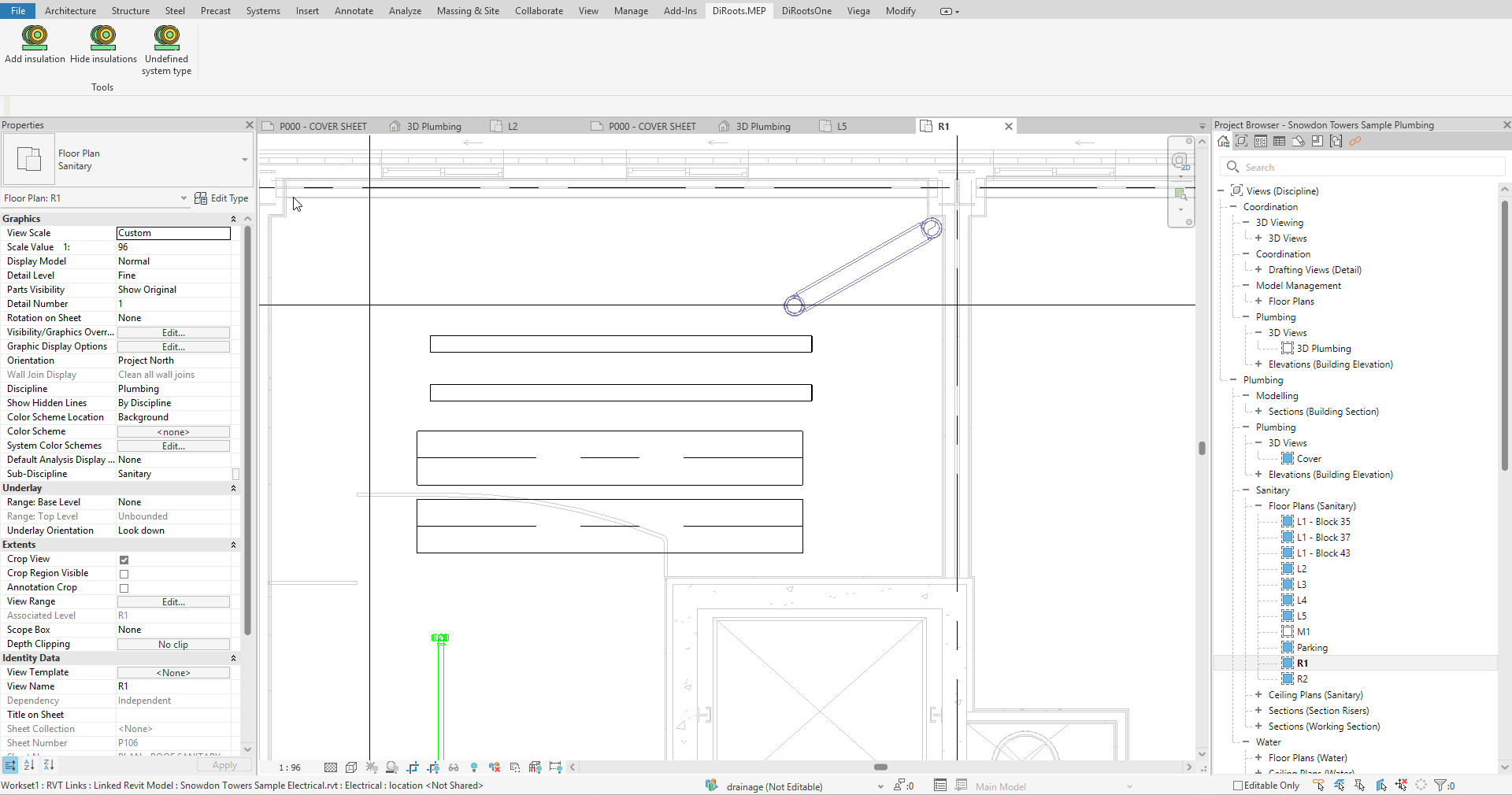Image resolution: width=1512 pixels, height=795 pixels.
Task: Open the Systems ribbon tab
Action: [x=263, y=11]
